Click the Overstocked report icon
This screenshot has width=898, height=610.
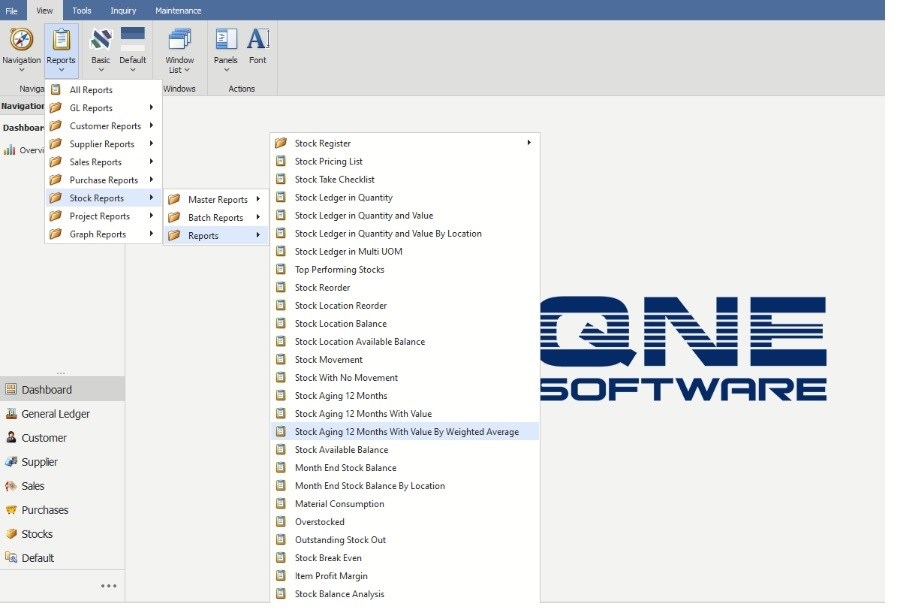coord(281,521)
